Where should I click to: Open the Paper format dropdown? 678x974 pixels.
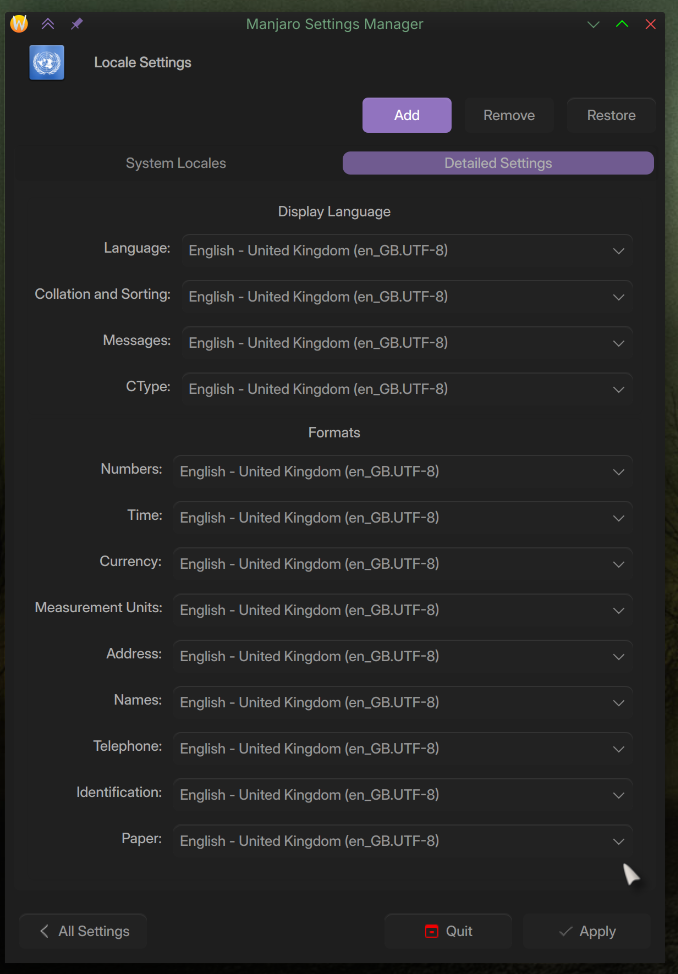click(x=403, y=841)
